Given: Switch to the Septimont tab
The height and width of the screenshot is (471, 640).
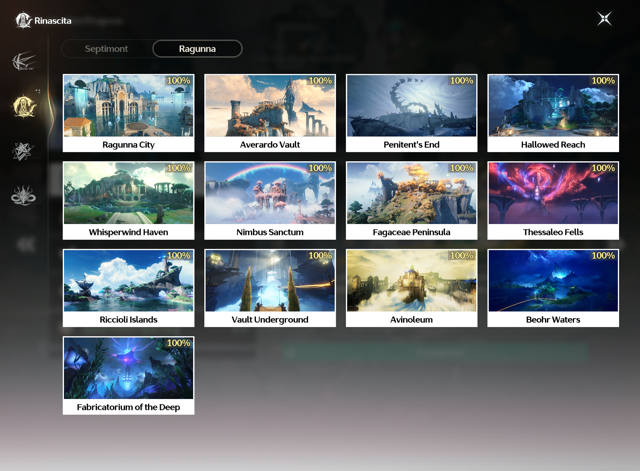Looking at the screenshot, I should [107, 49].
